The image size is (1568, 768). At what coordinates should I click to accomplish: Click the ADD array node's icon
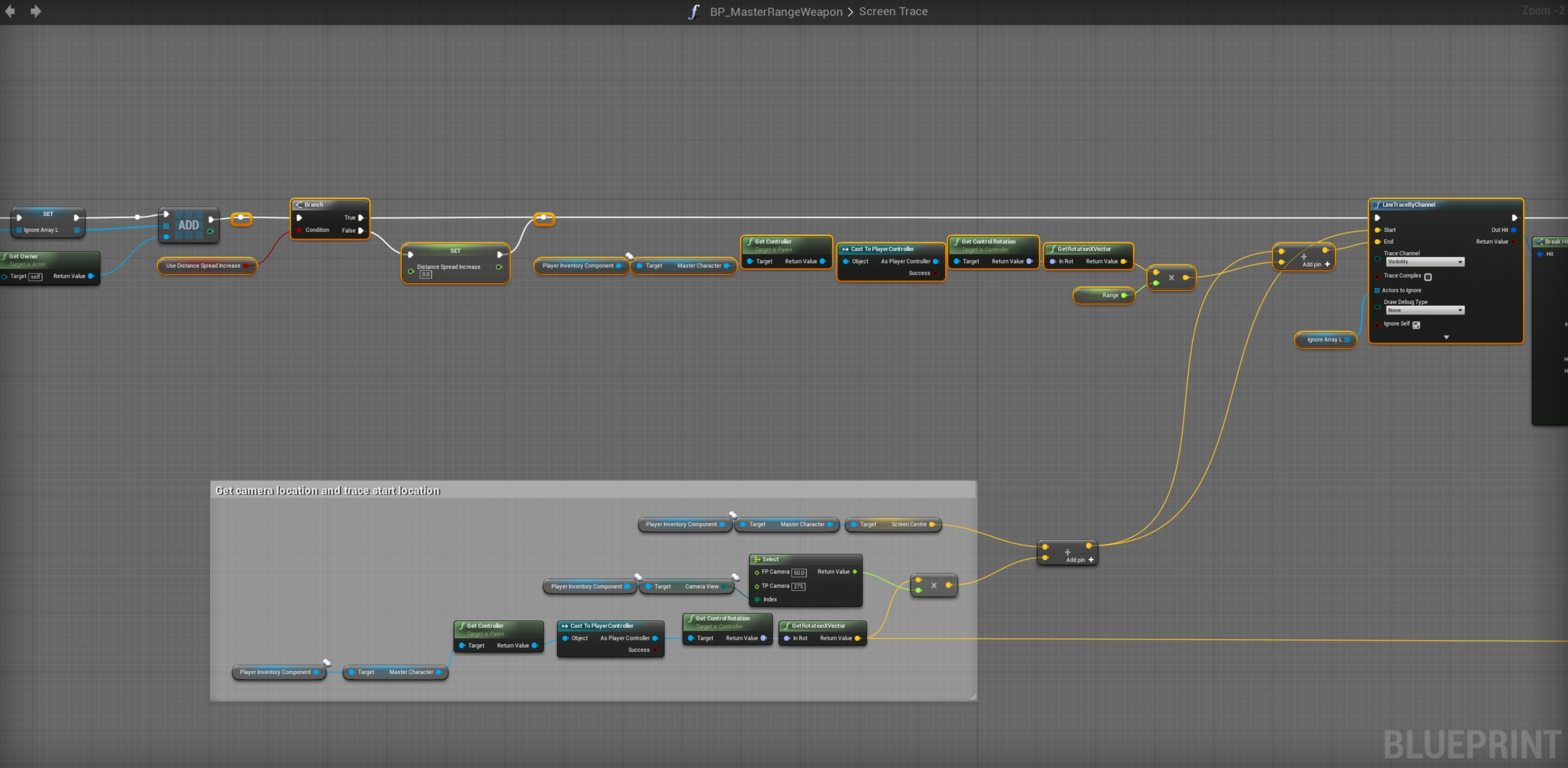pyautogui.click(x=188, y=225)
